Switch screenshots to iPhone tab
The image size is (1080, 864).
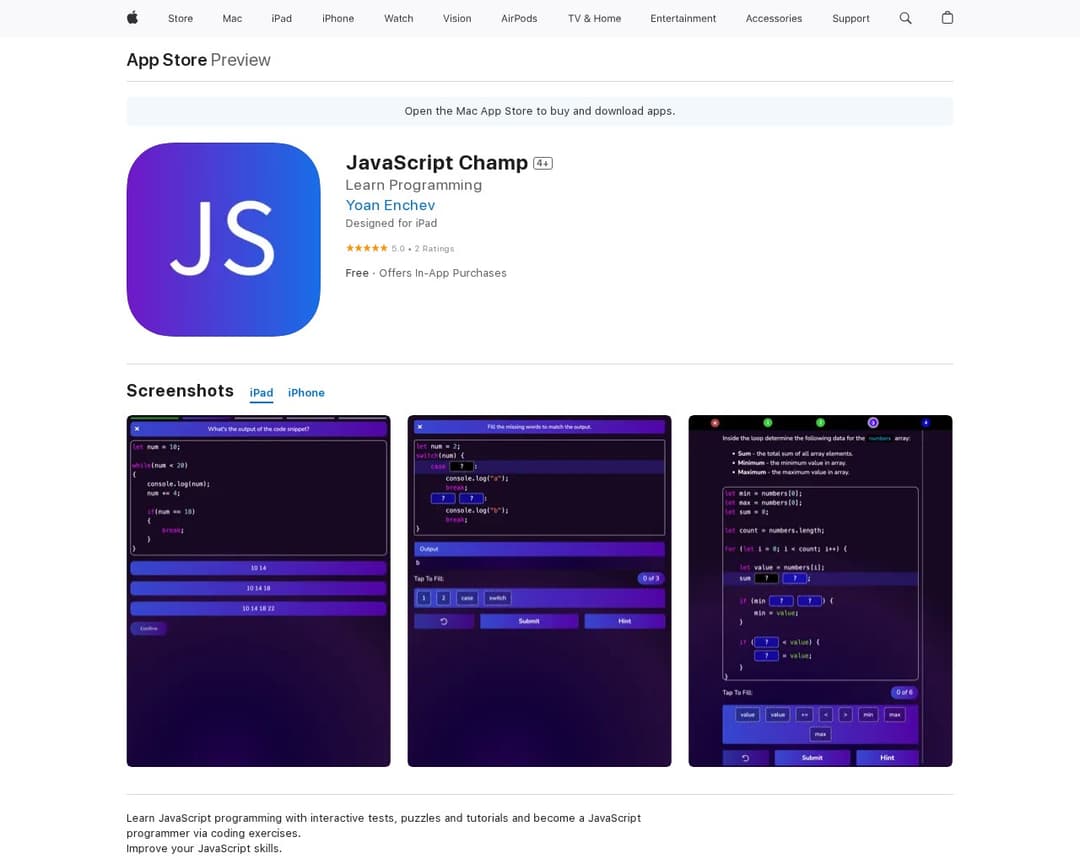(x=306, y=393)
